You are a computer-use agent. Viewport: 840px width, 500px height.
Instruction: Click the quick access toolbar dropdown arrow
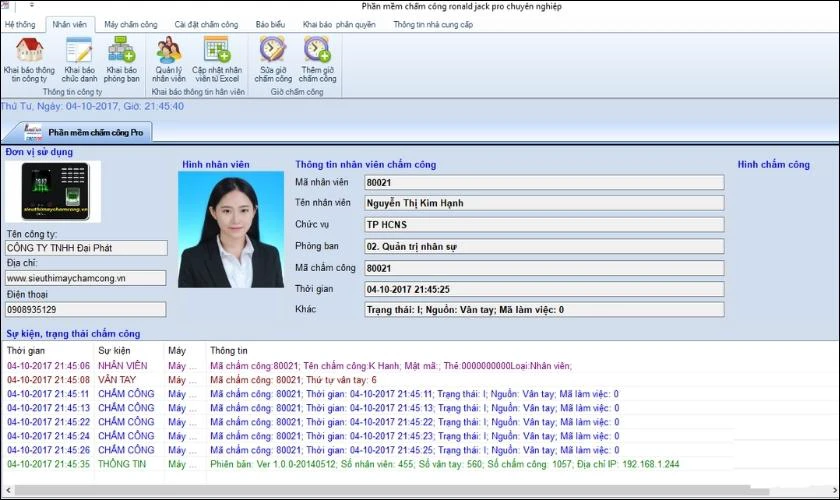click(32, 5)
